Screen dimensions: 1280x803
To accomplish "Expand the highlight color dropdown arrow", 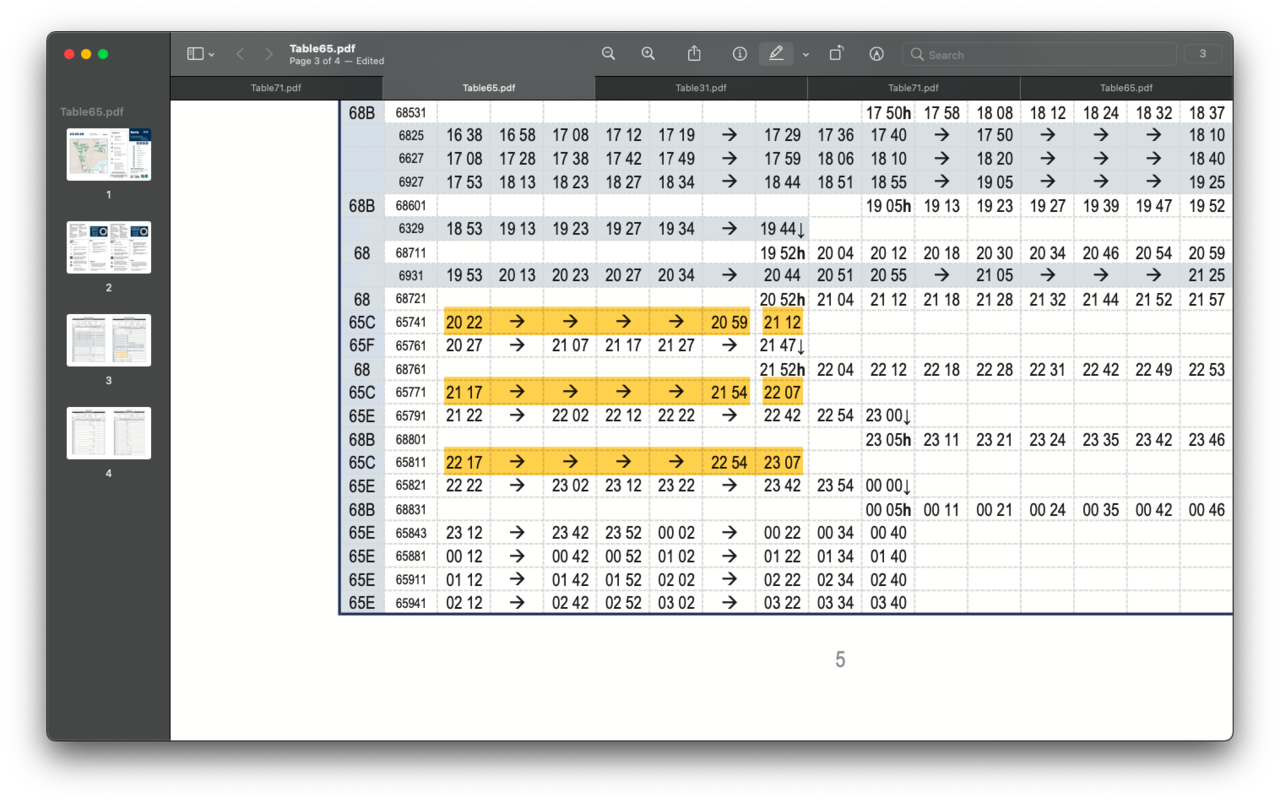I will (x=805, y=55).
